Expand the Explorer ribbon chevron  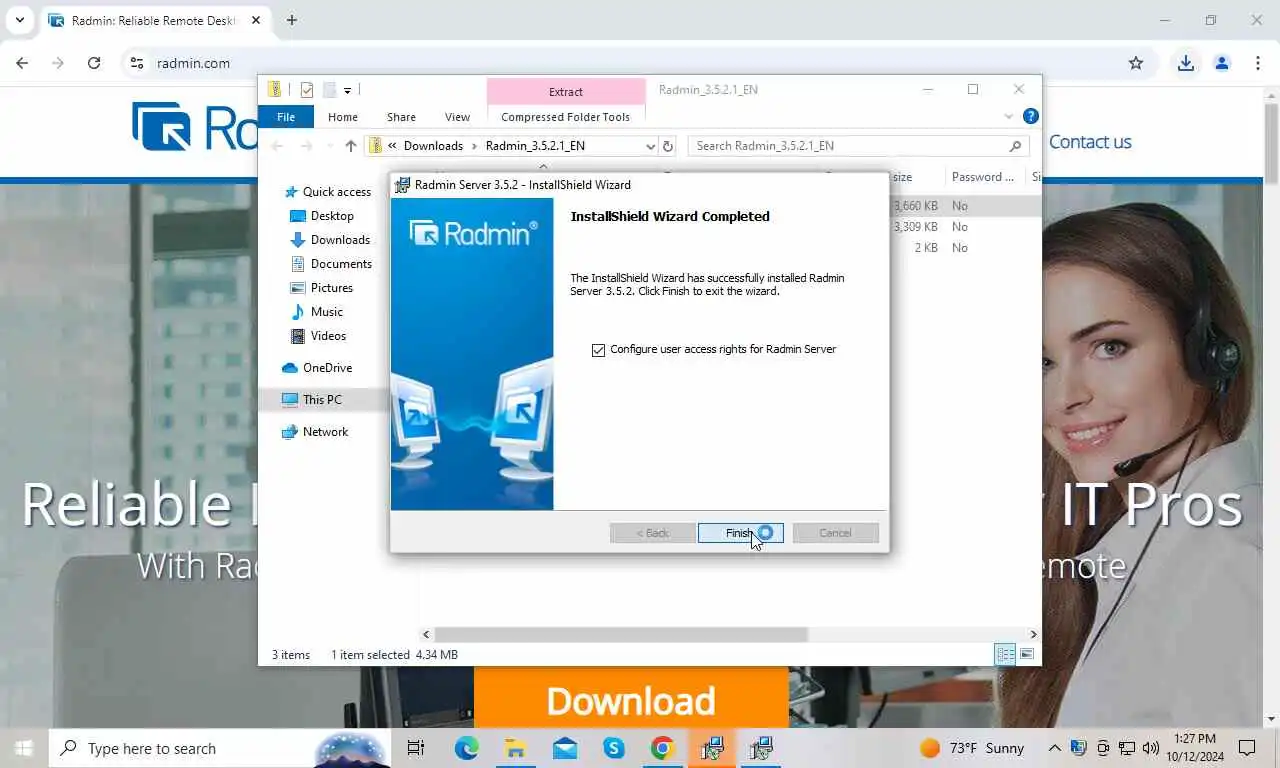tap(1008, 117)
